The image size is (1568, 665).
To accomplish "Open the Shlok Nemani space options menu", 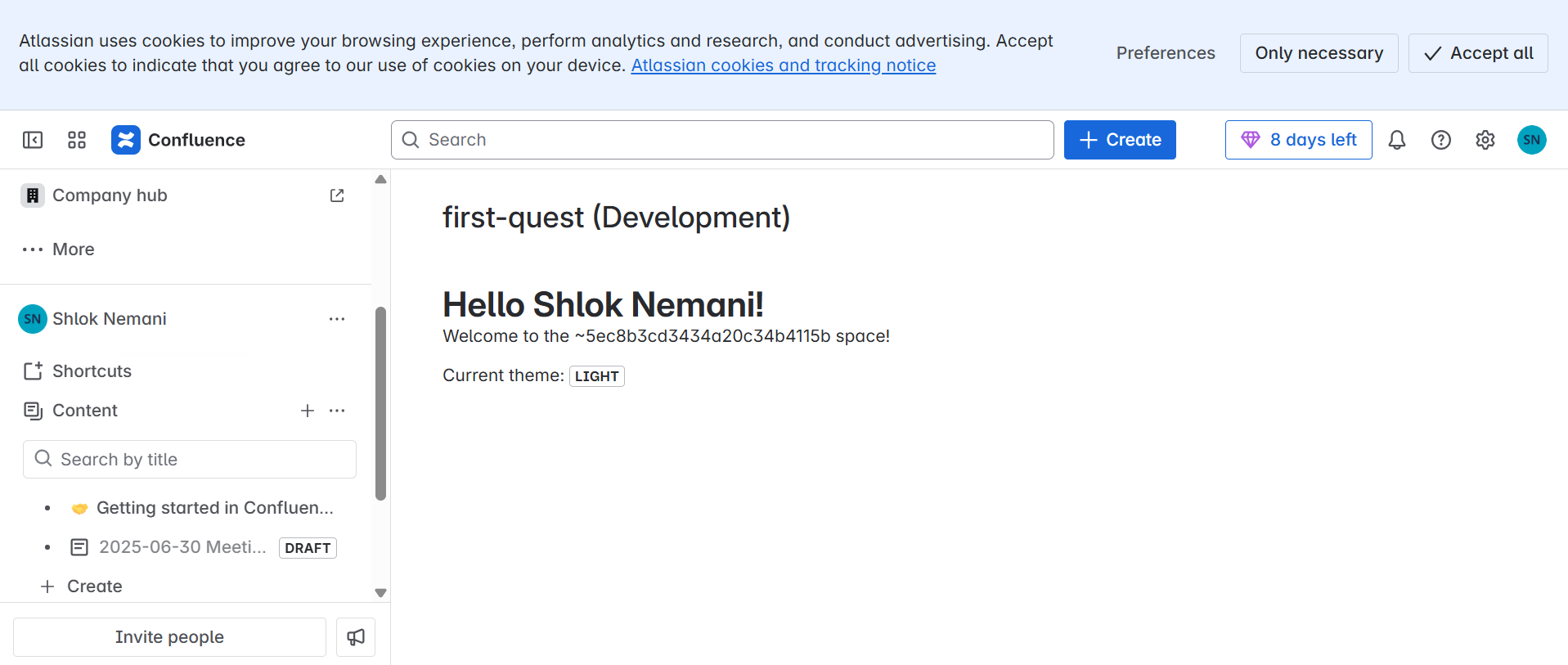I will pyautogui.click(x=337, y=319).
